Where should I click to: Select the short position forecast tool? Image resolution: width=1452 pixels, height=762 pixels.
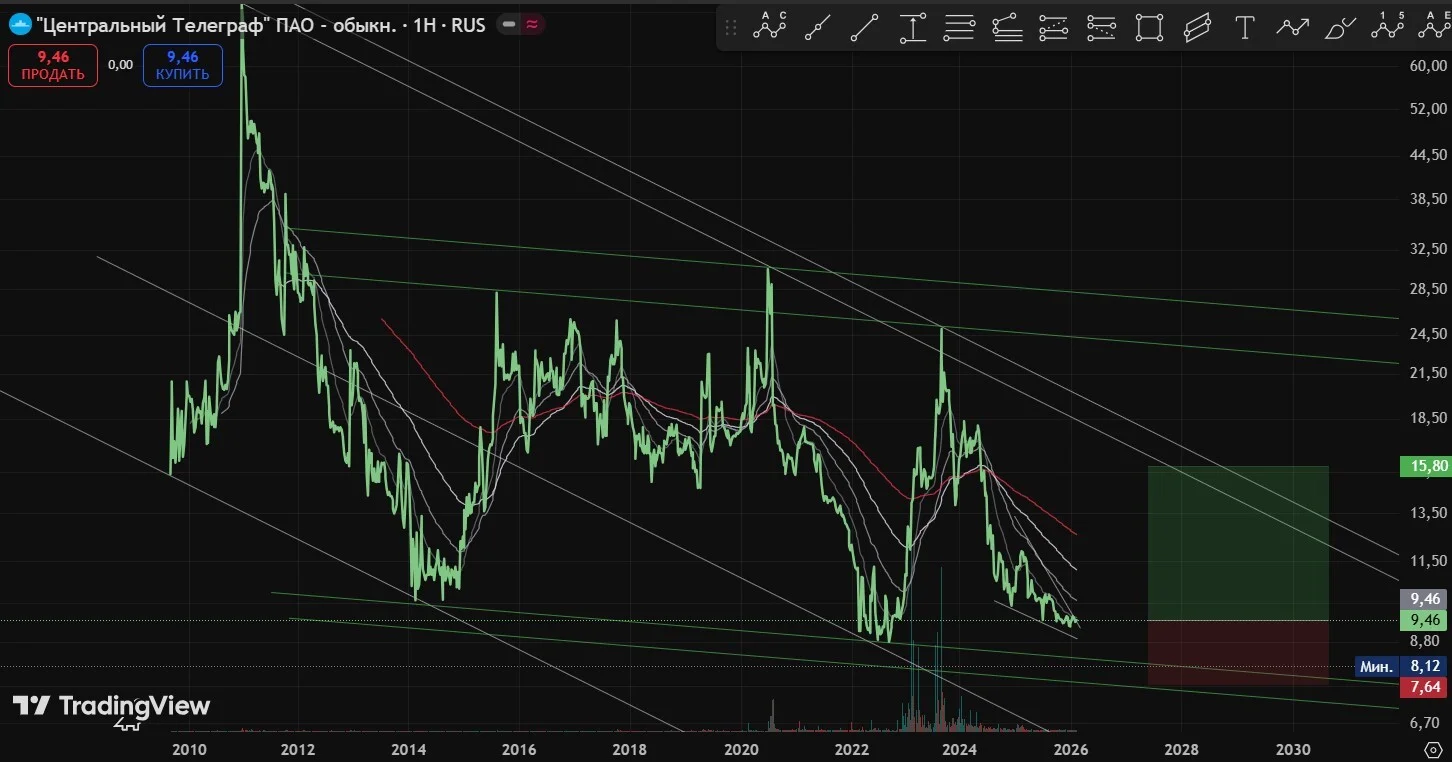click(1101, 27)
